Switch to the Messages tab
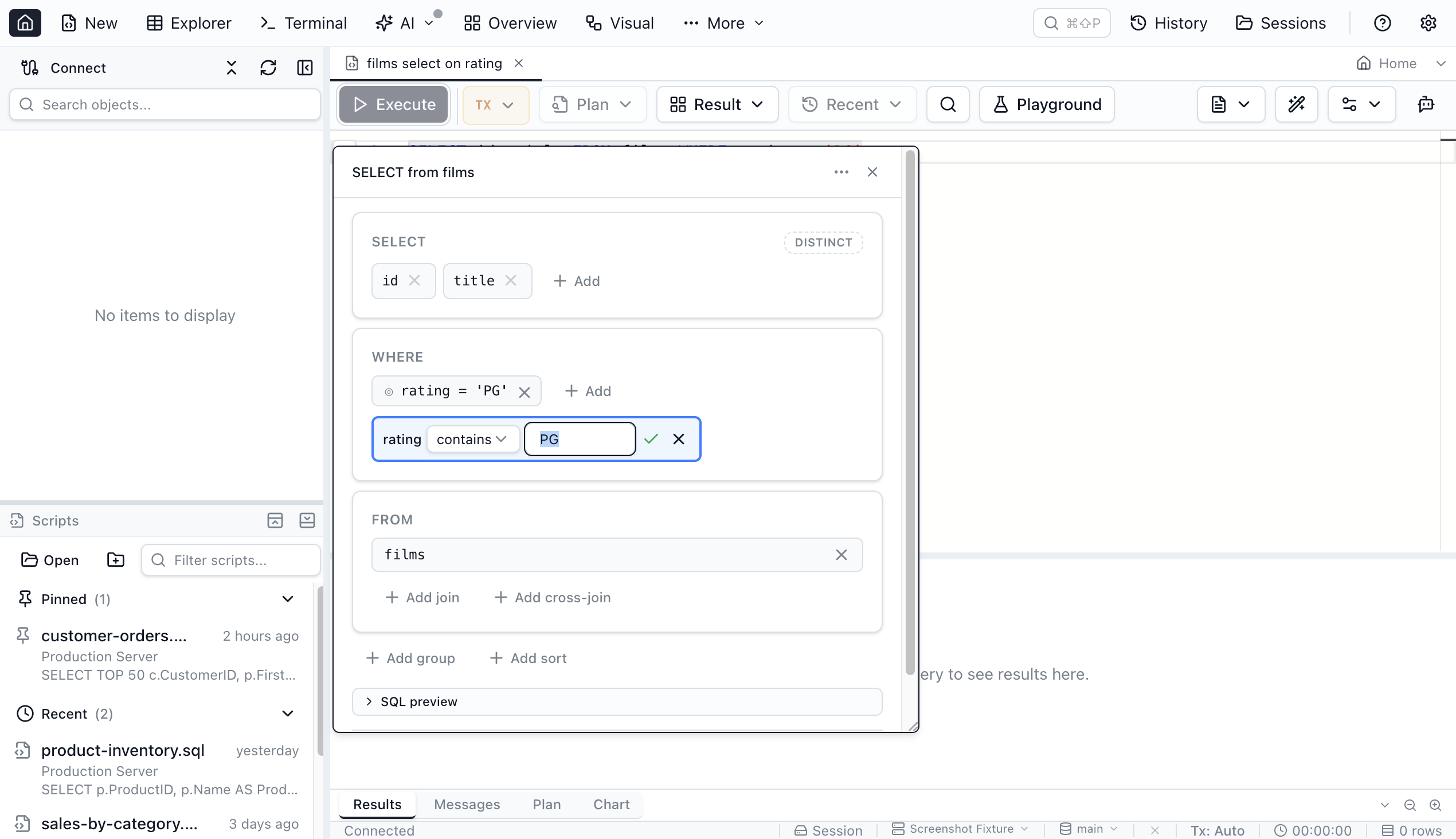 (467, 805)
